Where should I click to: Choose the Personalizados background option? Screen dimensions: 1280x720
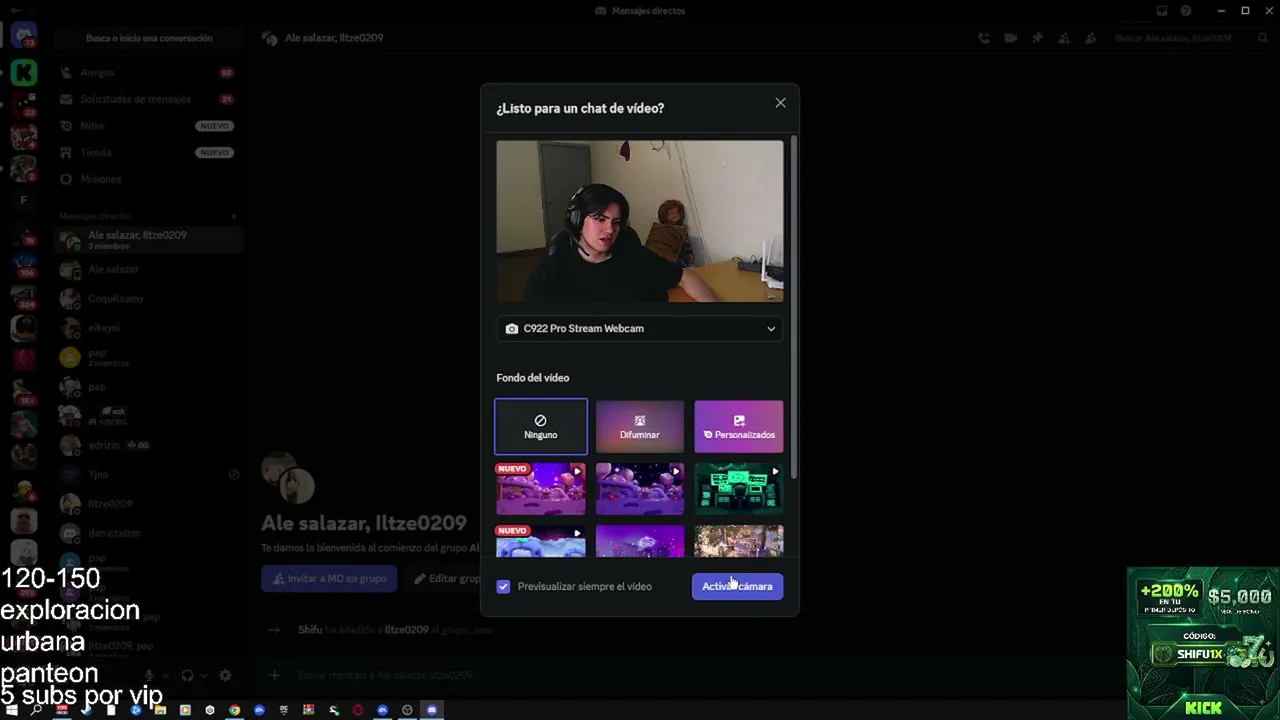[739, 426]
